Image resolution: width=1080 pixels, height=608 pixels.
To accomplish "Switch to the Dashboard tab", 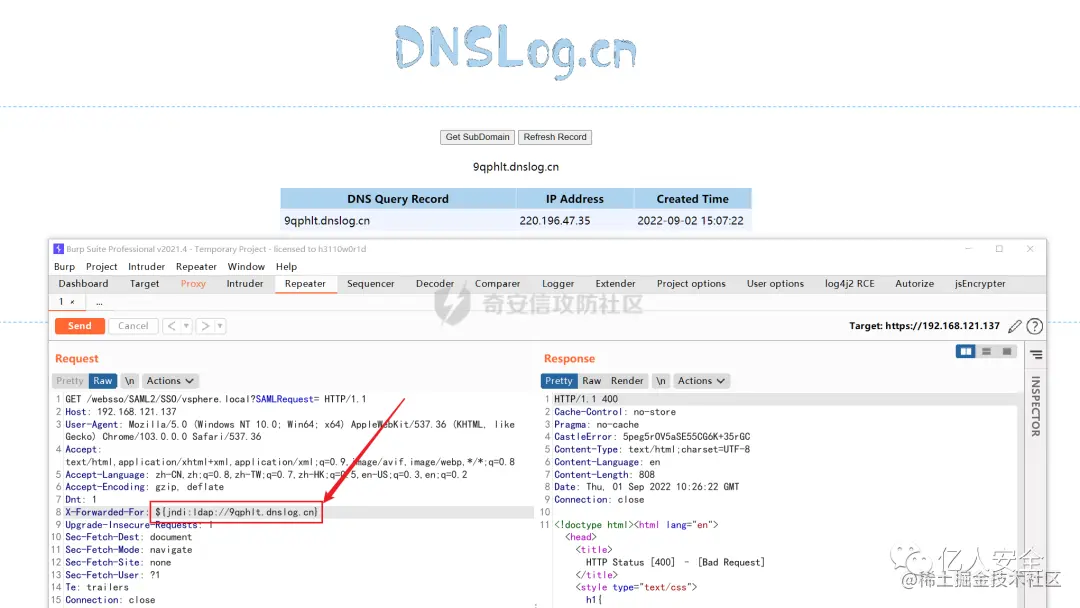I will coord(83,284).
